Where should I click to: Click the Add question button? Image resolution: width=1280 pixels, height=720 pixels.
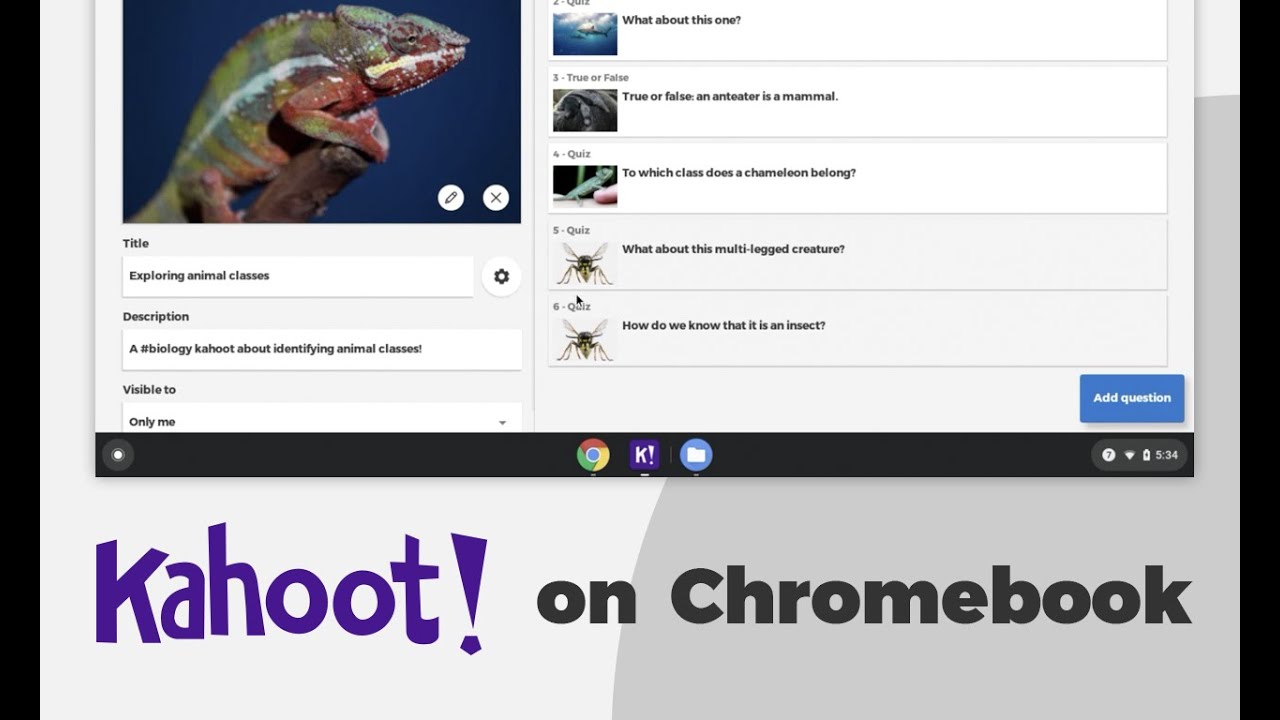pyautogui.click(x=1132, y=398)
